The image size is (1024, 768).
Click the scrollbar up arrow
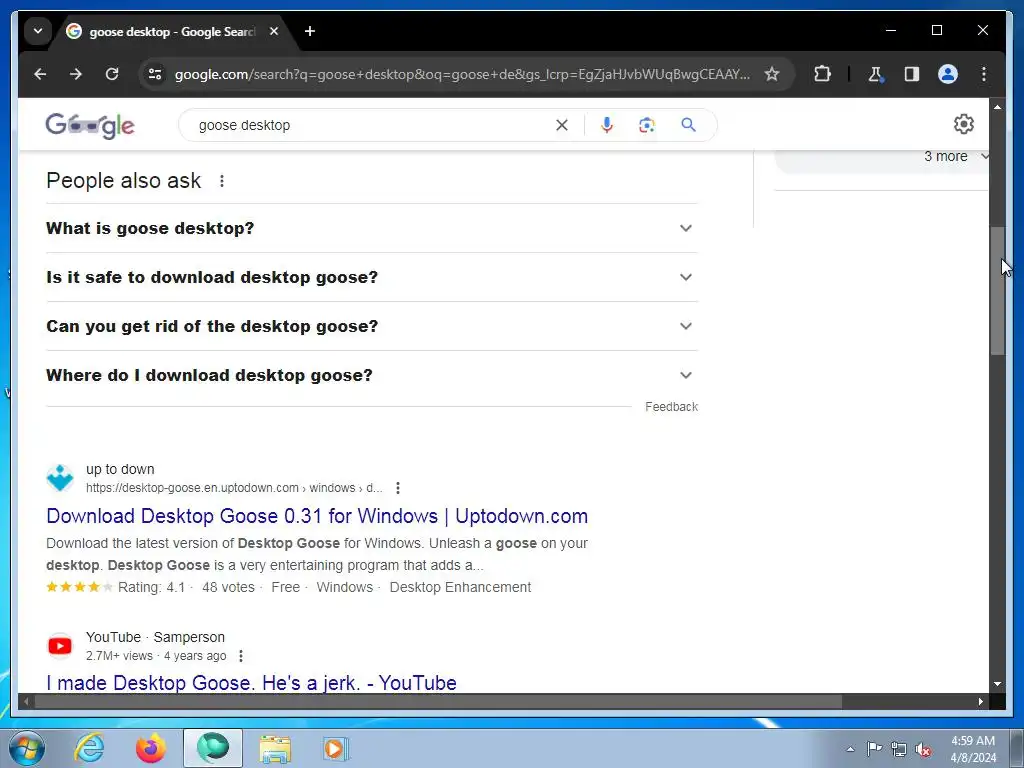point(997,106)
